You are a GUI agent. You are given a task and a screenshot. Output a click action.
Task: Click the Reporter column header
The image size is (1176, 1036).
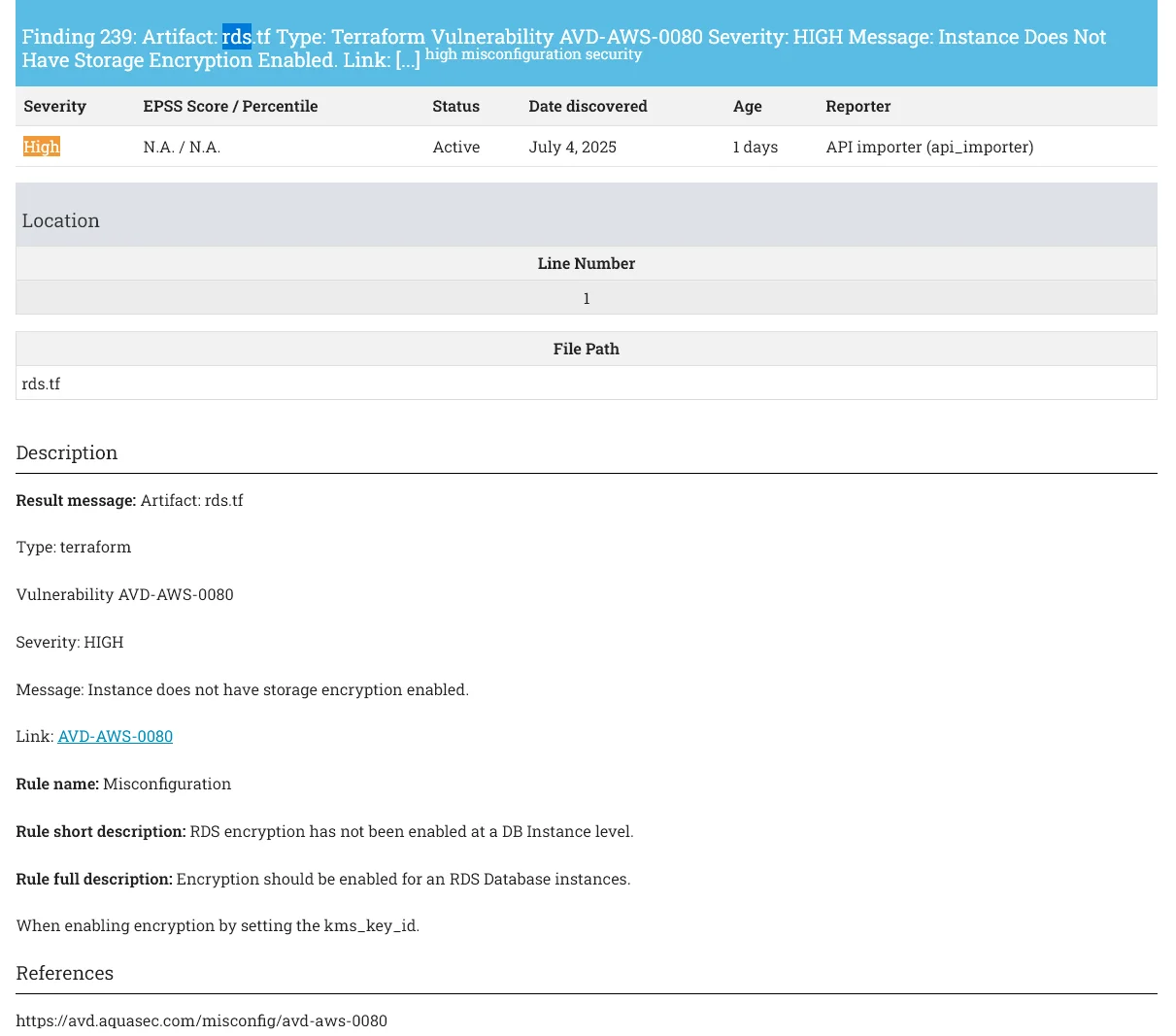click(858, 107)
